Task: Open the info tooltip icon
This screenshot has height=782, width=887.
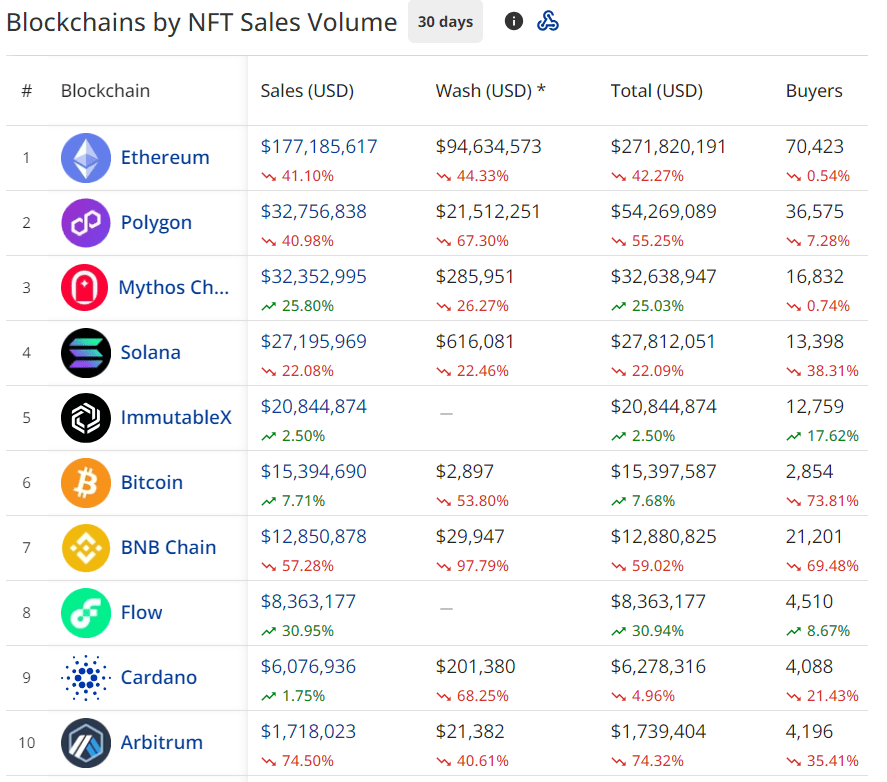Action: point(513,20)
